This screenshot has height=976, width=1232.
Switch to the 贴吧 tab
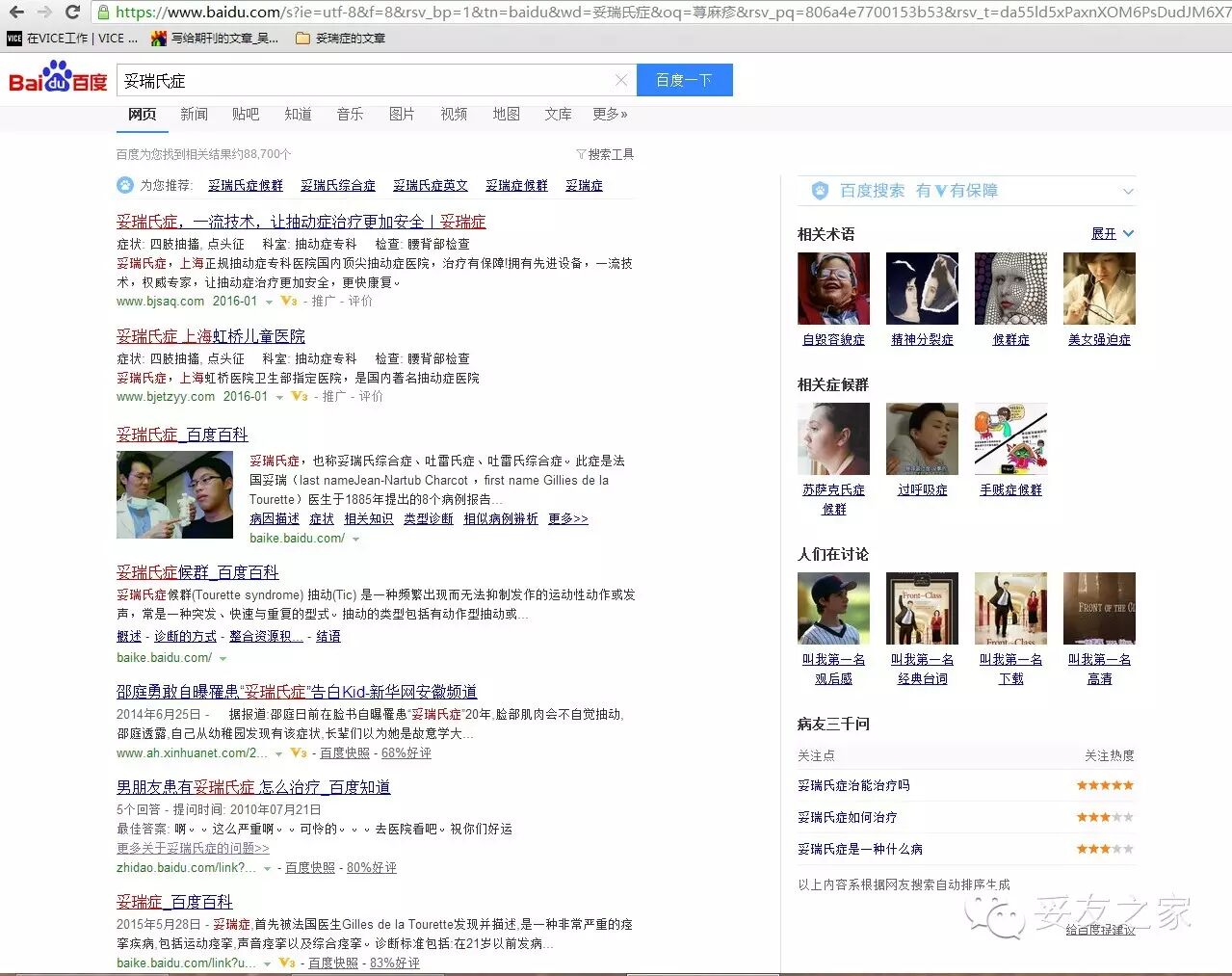pyautogui.click(x=246, y=114)
